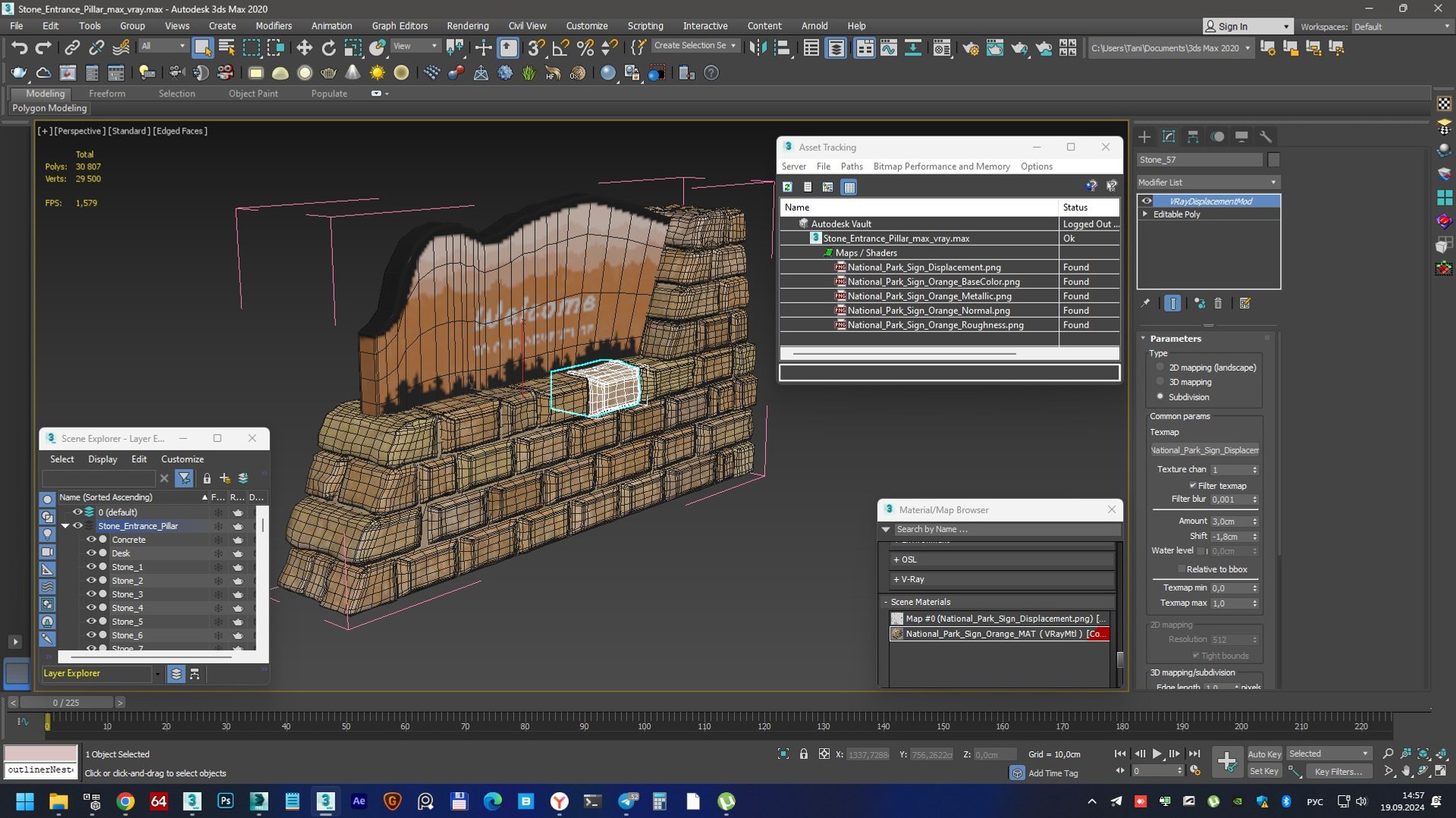Click the Undo arrow icon

click(19, 49)
